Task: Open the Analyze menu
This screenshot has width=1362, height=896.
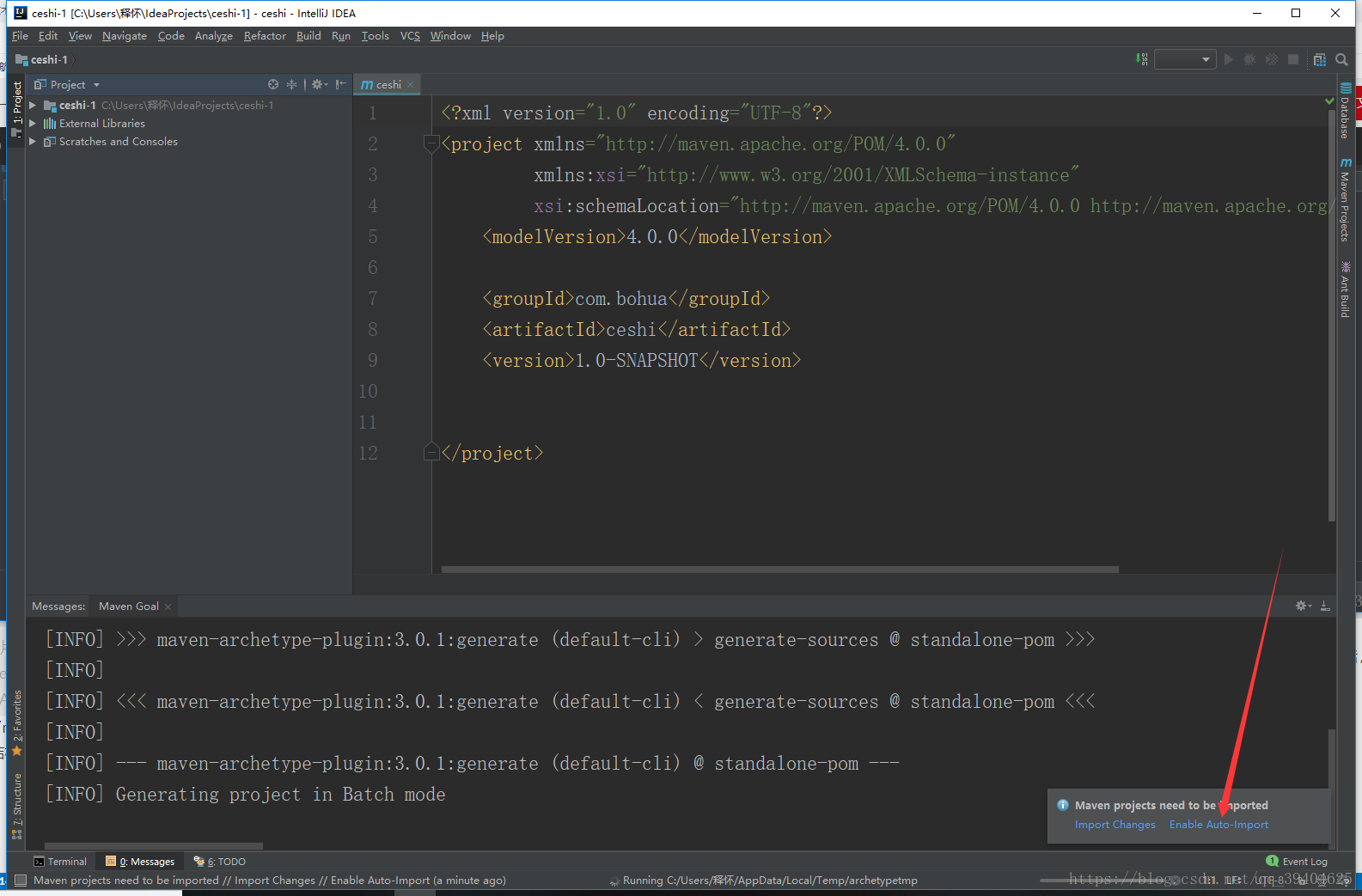Action: (214, 35)
